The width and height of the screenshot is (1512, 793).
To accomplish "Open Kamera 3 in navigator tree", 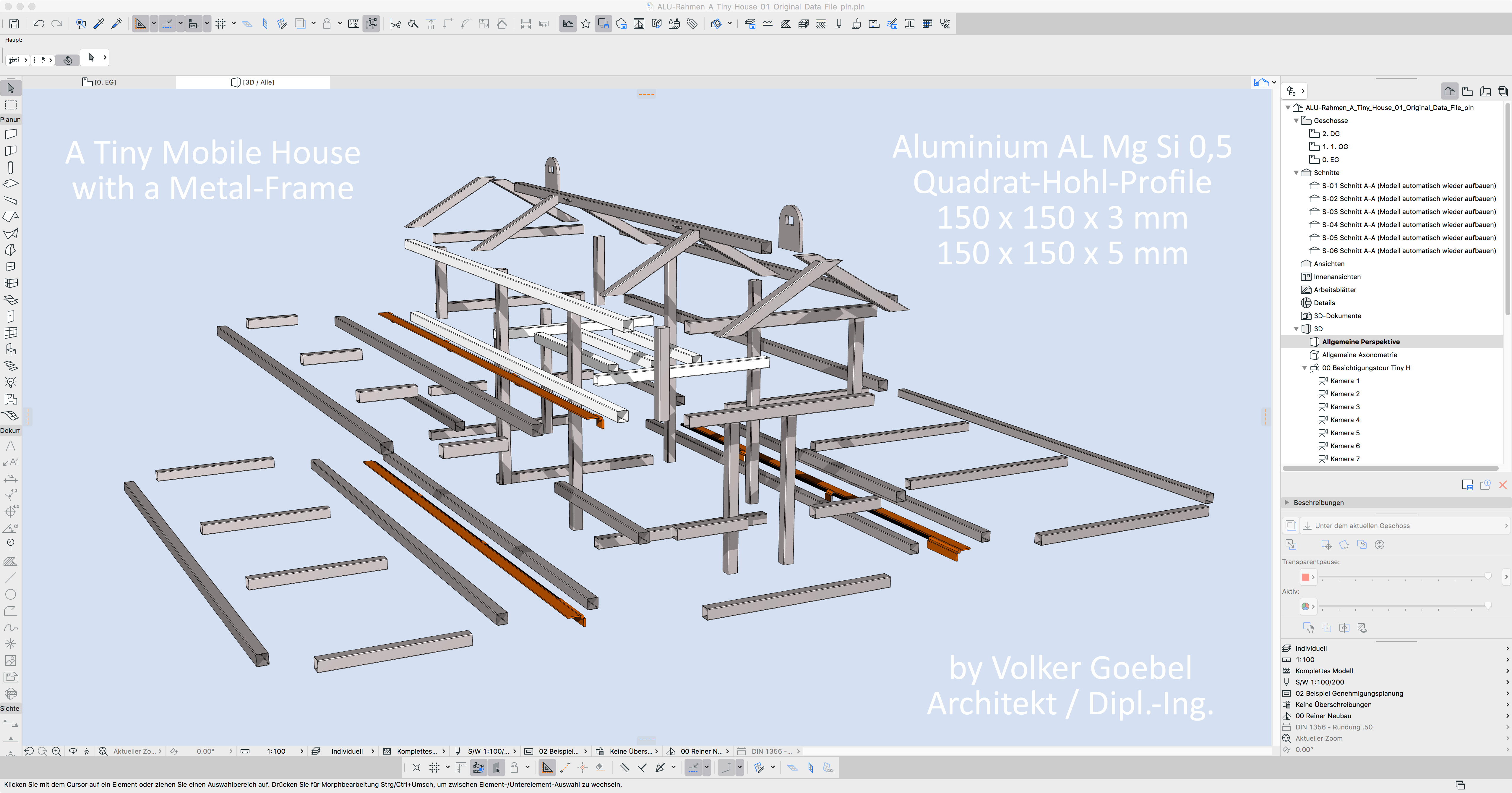I will [1344, 407].
